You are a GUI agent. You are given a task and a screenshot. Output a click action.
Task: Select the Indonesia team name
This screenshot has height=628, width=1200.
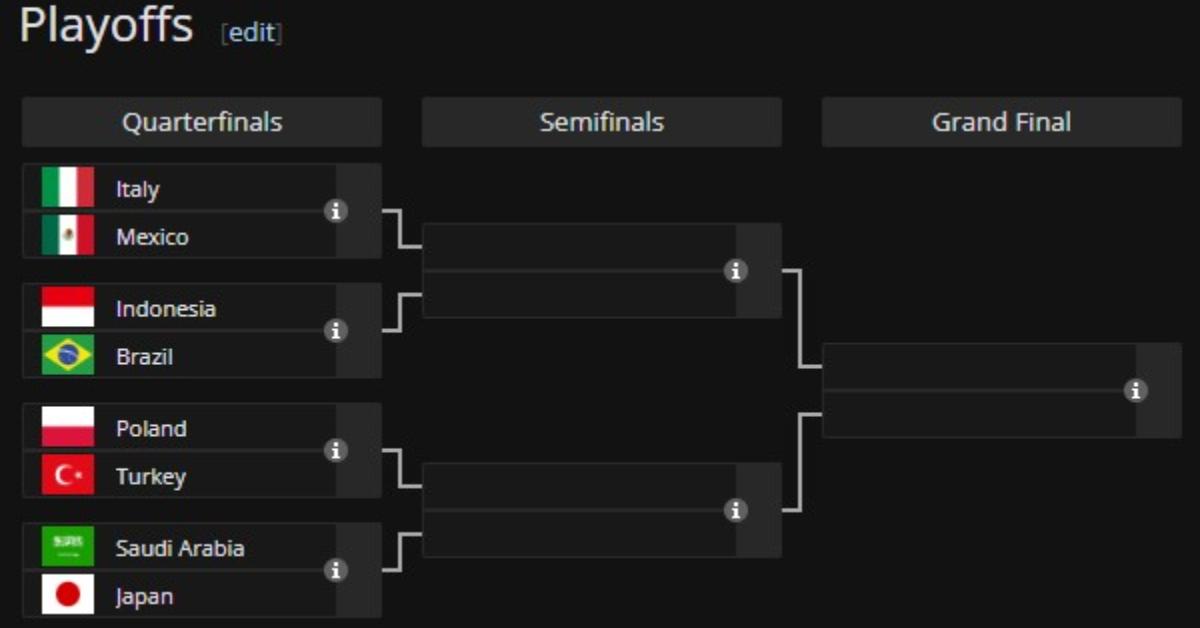coord(165,308)
